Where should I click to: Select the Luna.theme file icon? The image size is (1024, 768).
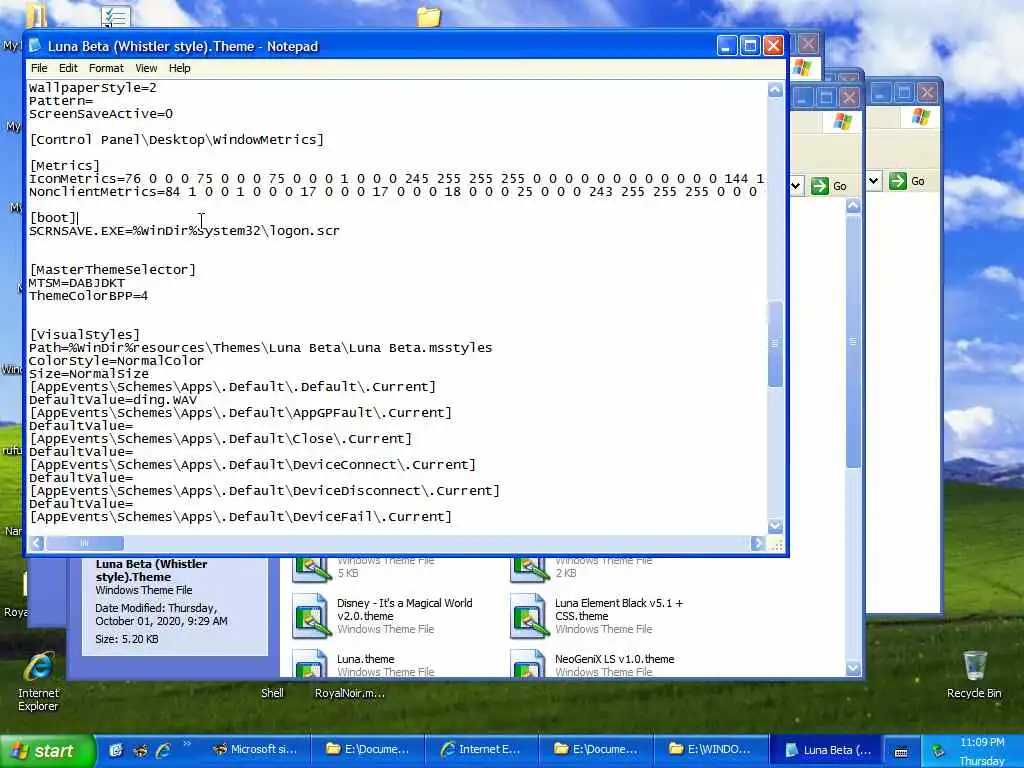[x=311, y=663]
